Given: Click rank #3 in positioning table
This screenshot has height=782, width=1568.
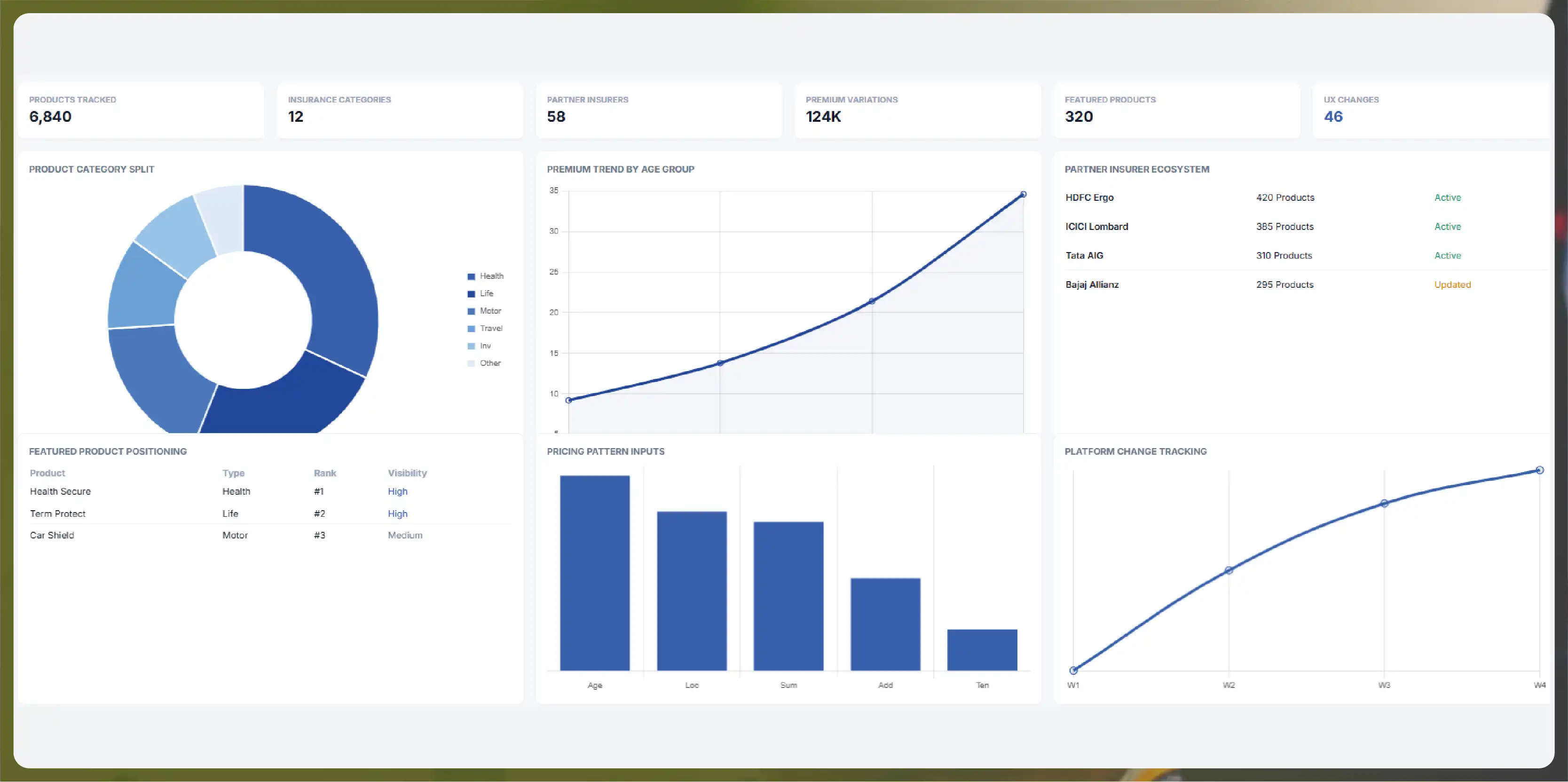Looking at the screenshot, I should click(x=320, y=536).
